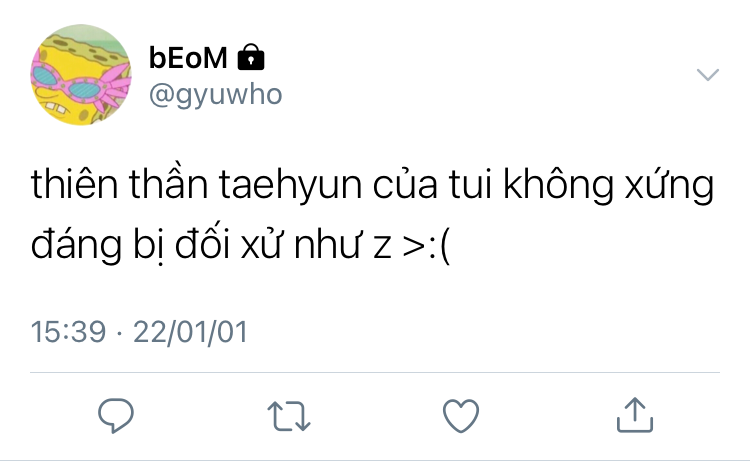
Task: Click the word không in the tweet
Action: point(558,185)
